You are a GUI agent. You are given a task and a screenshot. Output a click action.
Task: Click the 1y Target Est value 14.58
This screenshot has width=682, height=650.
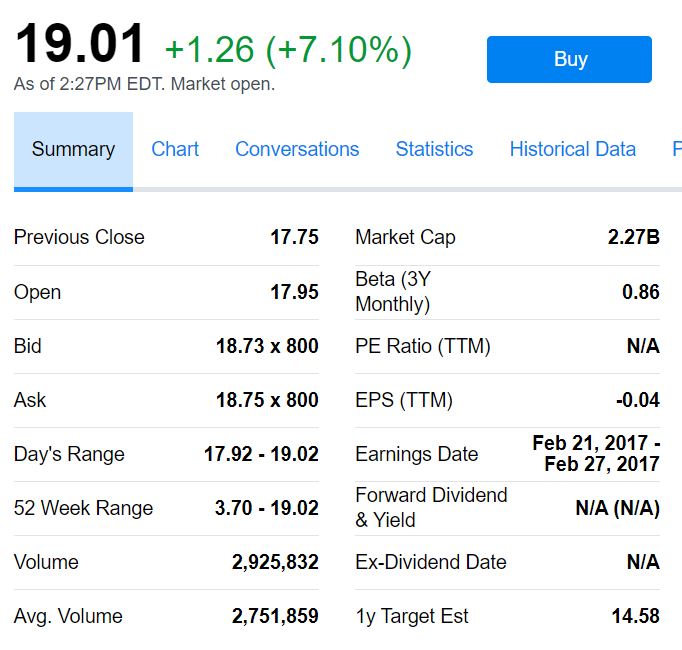click(x=635, y=616)
